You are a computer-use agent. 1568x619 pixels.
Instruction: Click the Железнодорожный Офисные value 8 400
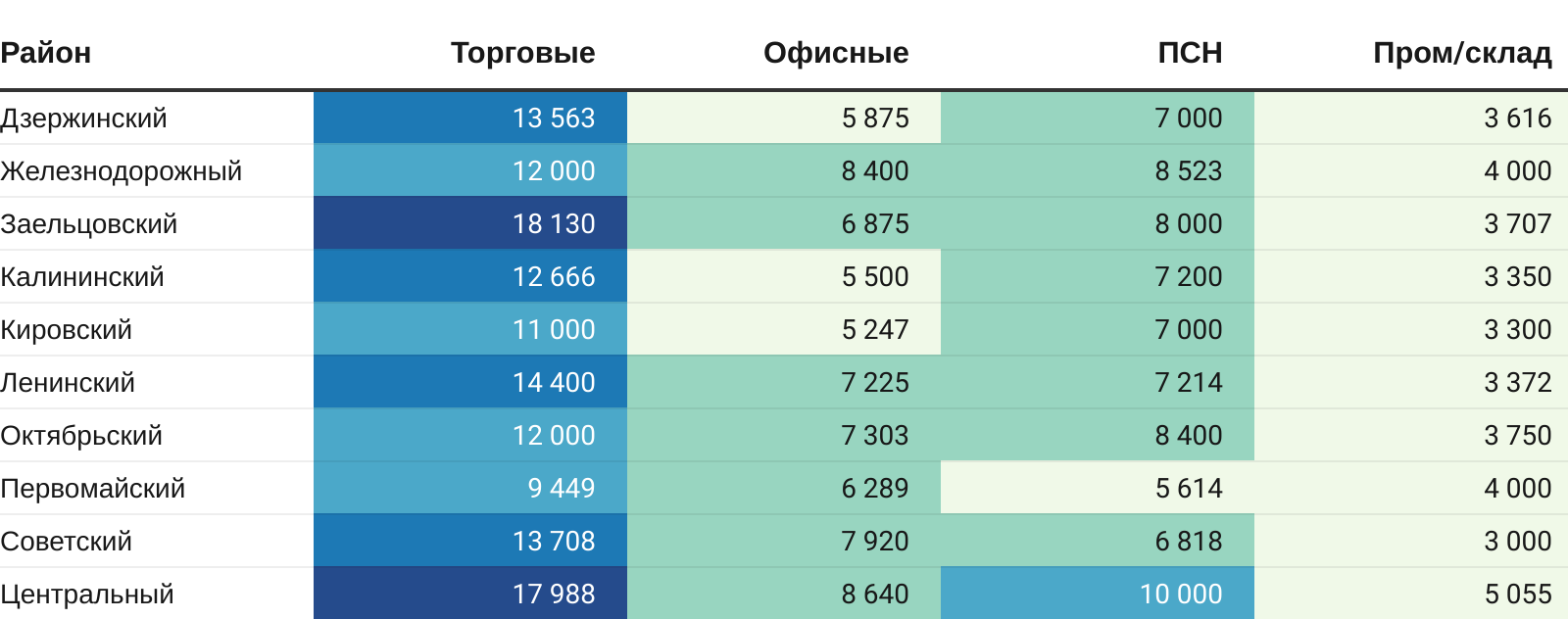(875, 171)
